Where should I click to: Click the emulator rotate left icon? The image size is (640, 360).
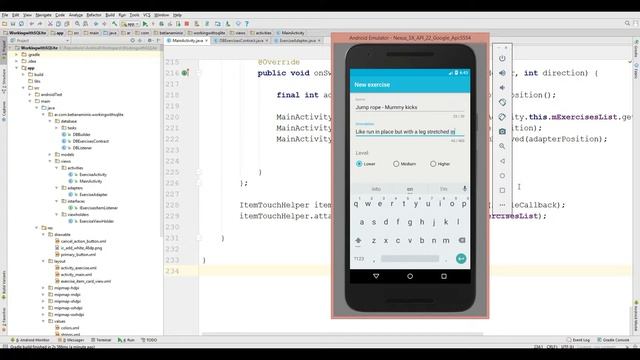pyautogui.click(x=502, y=102)
